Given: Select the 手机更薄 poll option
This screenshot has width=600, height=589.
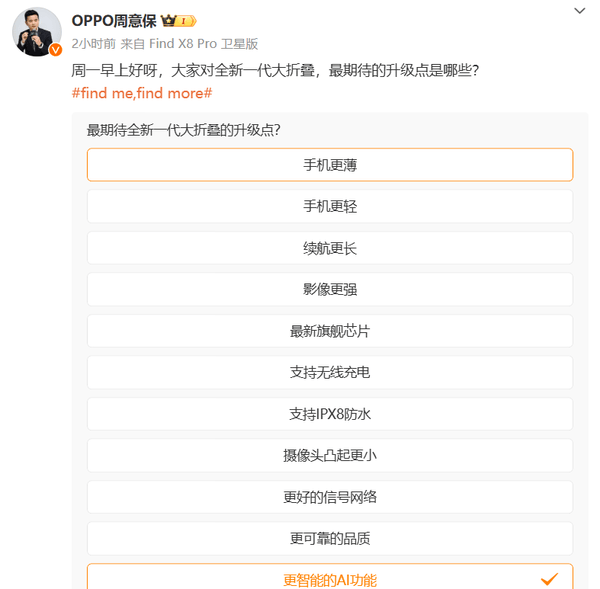Looking at the screenshot, I should click(330, 165).
